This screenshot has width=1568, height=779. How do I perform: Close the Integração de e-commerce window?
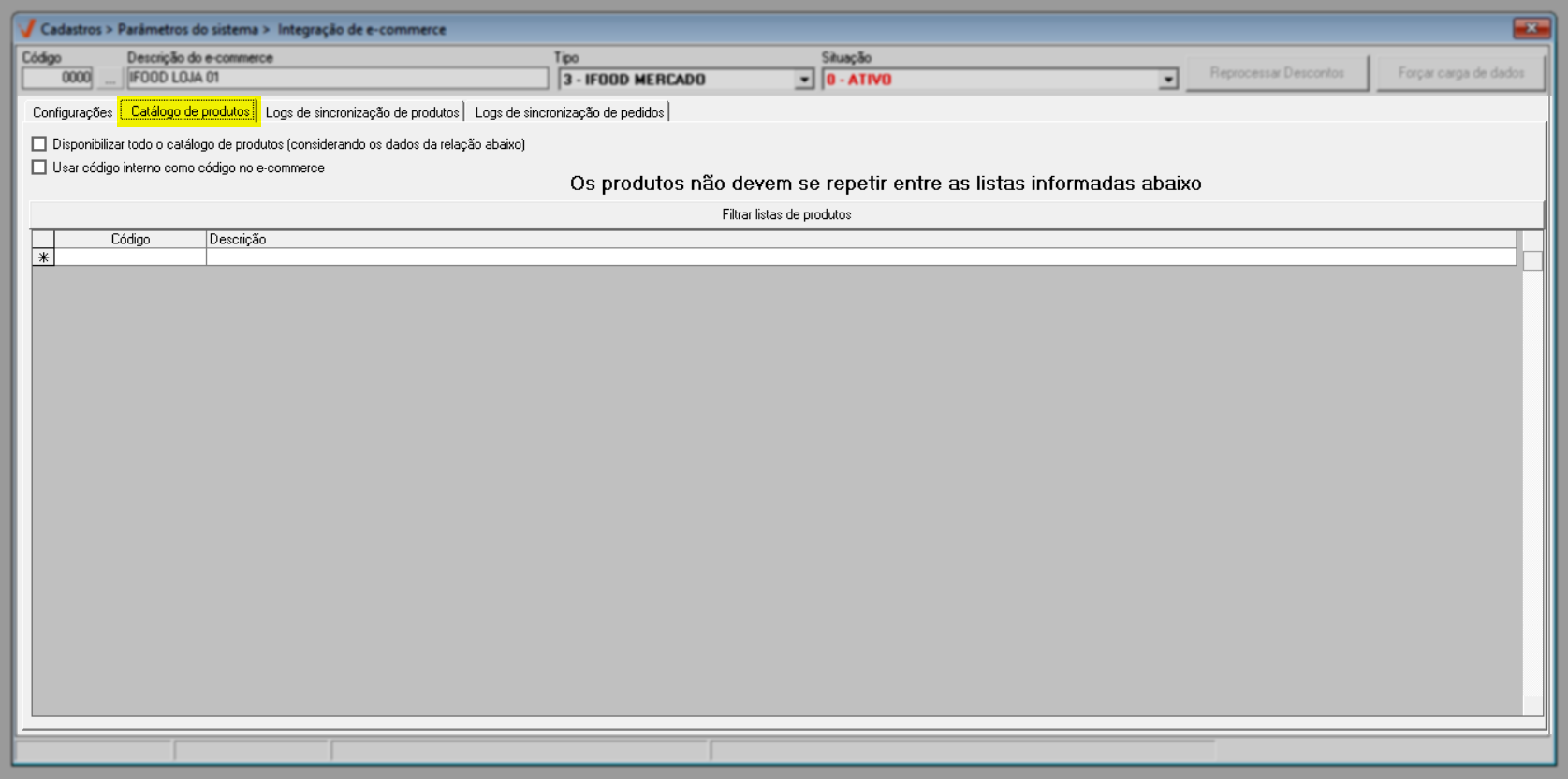1531,29
